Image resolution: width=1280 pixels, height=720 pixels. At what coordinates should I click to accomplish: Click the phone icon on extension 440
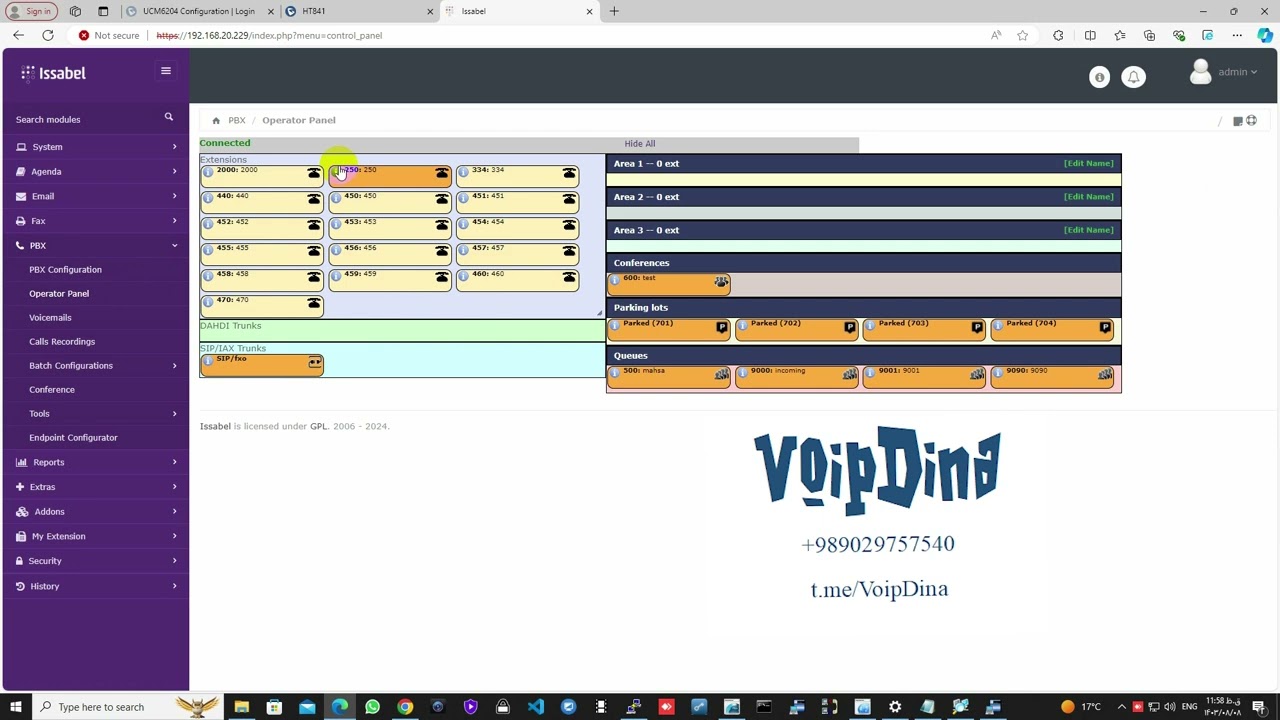314,200
